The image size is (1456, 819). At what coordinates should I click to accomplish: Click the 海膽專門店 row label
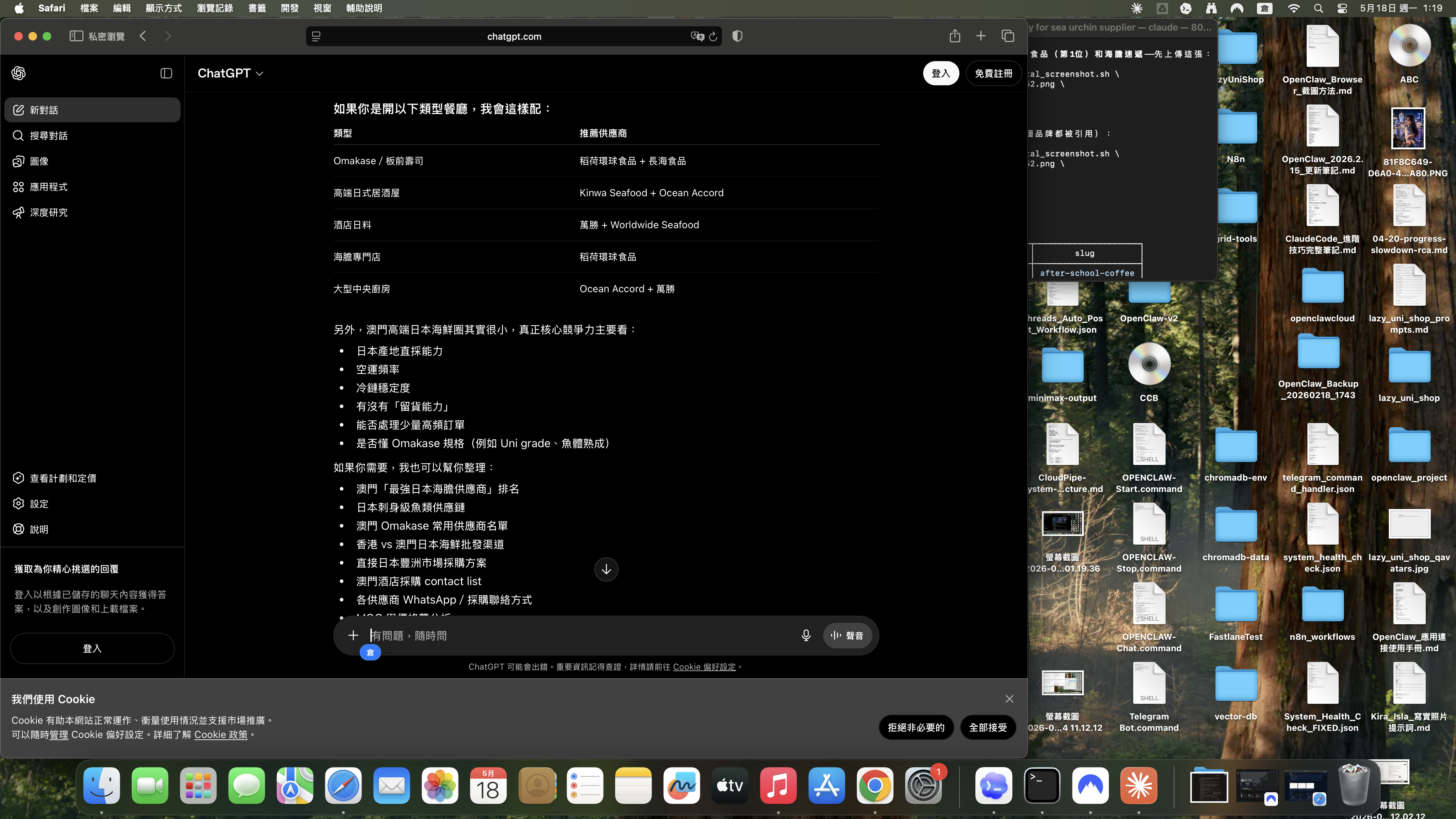click(x=357, y=257)
